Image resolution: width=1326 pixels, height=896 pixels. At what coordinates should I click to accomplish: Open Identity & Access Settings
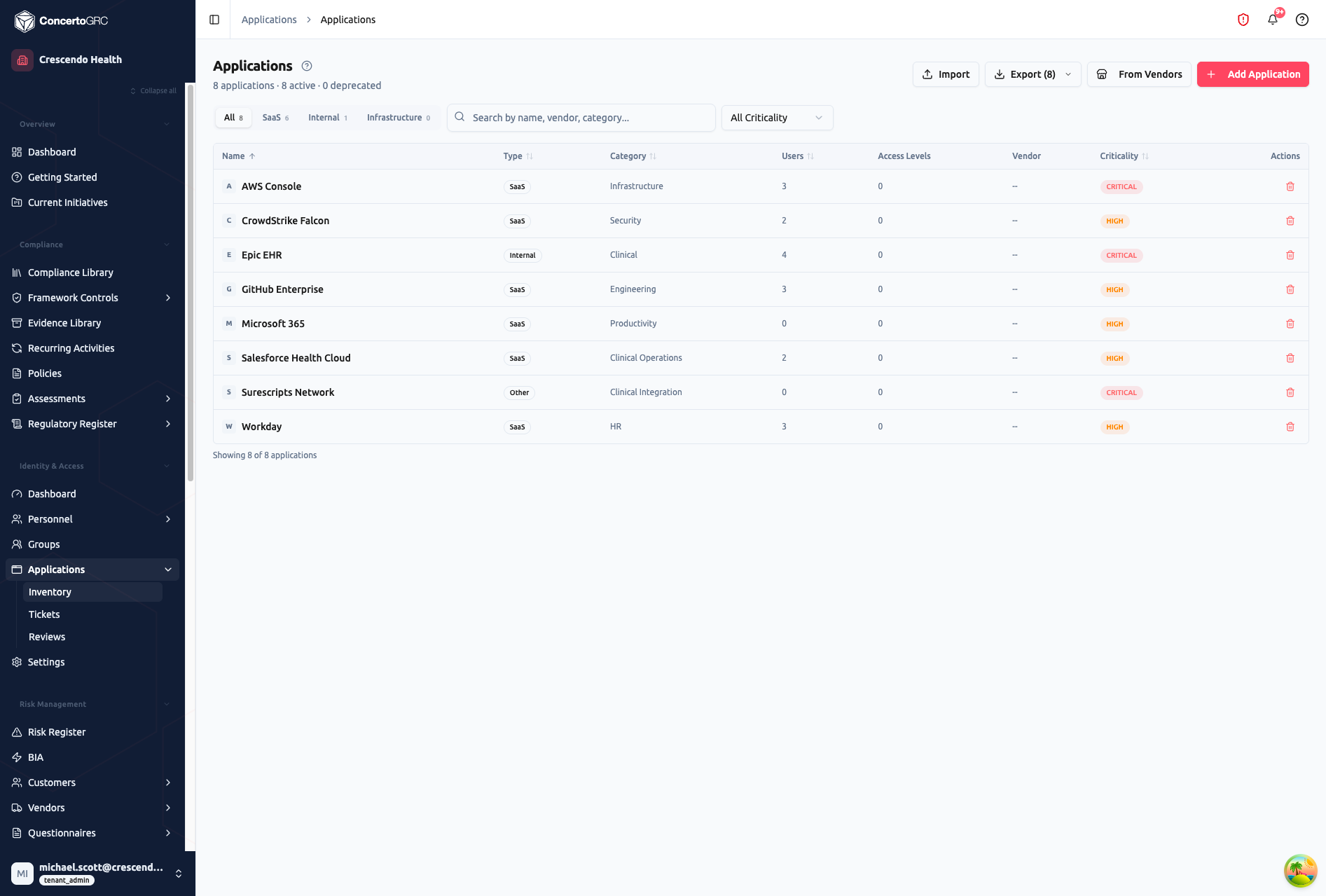coord(92,662)
